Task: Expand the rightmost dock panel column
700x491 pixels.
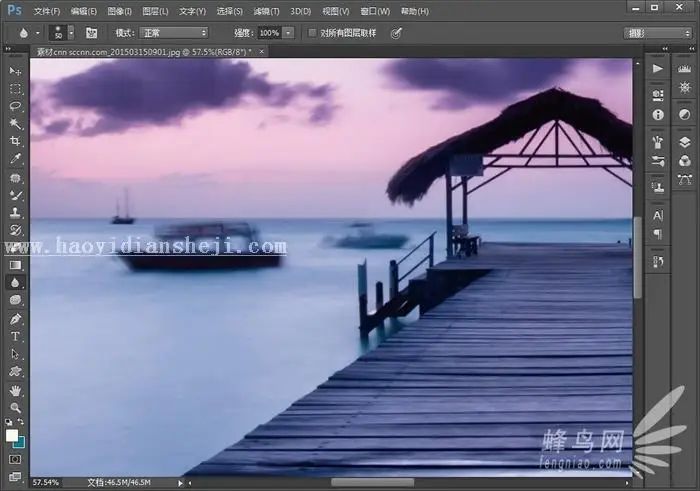Action: [x=692, y=48]
